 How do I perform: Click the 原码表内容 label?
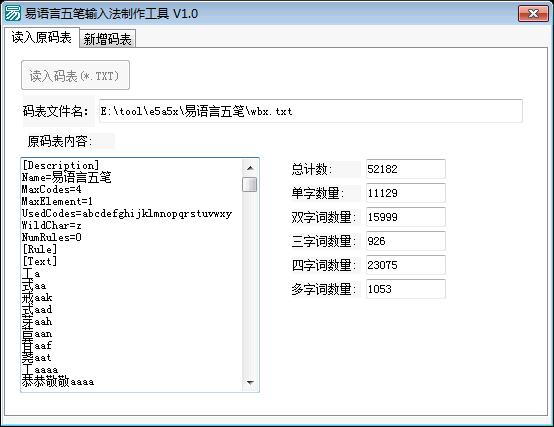point(60,141)
